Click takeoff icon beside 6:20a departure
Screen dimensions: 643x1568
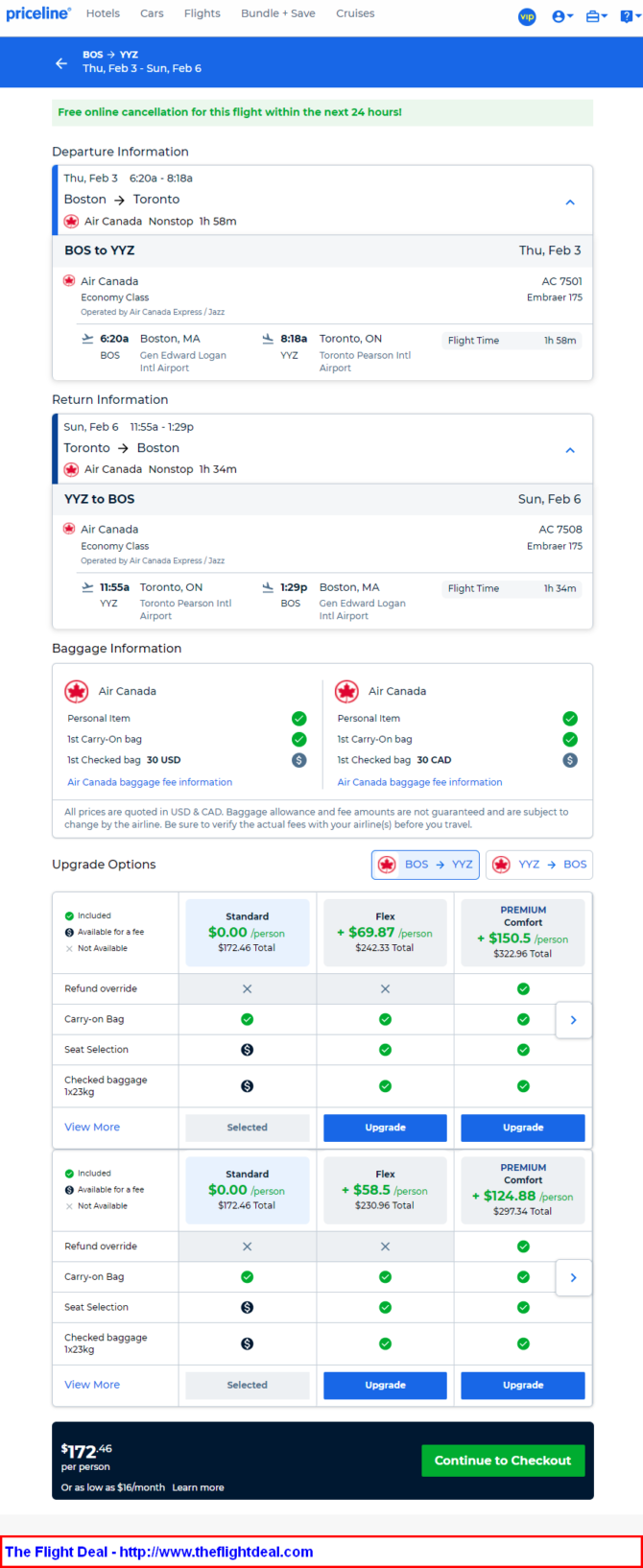[88, 339]
